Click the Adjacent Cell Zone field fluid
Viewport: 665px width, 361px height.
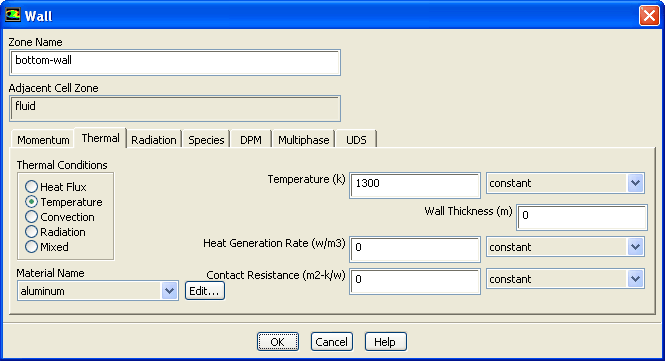[175, 108]
